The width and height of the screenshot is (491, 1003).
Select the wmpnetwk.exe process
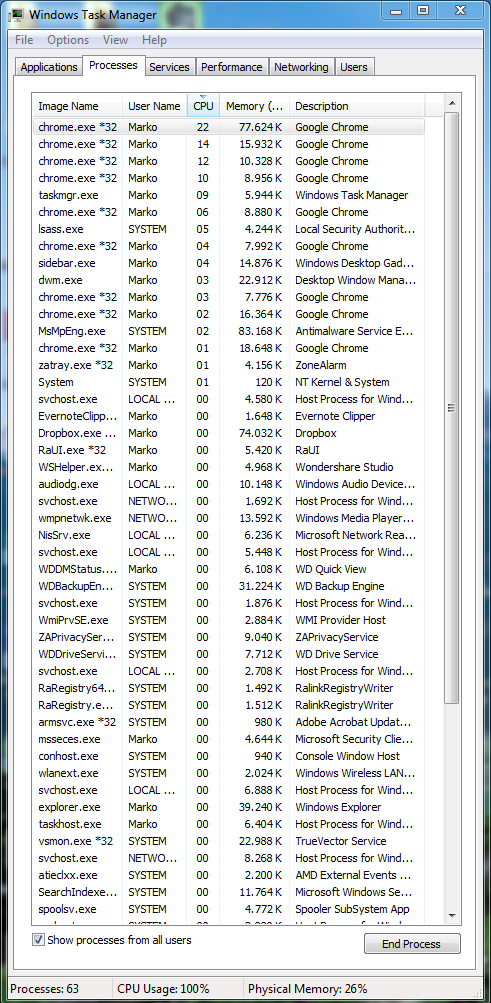[228, 518]
